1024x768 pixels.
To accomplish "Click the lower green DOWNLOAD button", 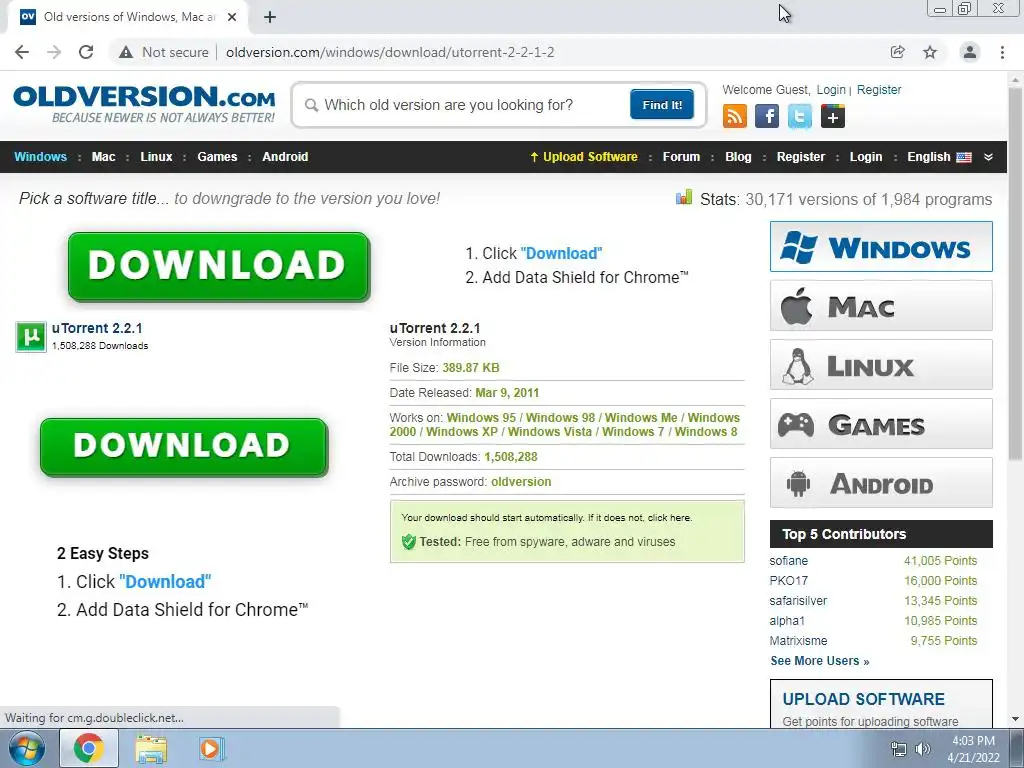I will [x=184, y=447].
